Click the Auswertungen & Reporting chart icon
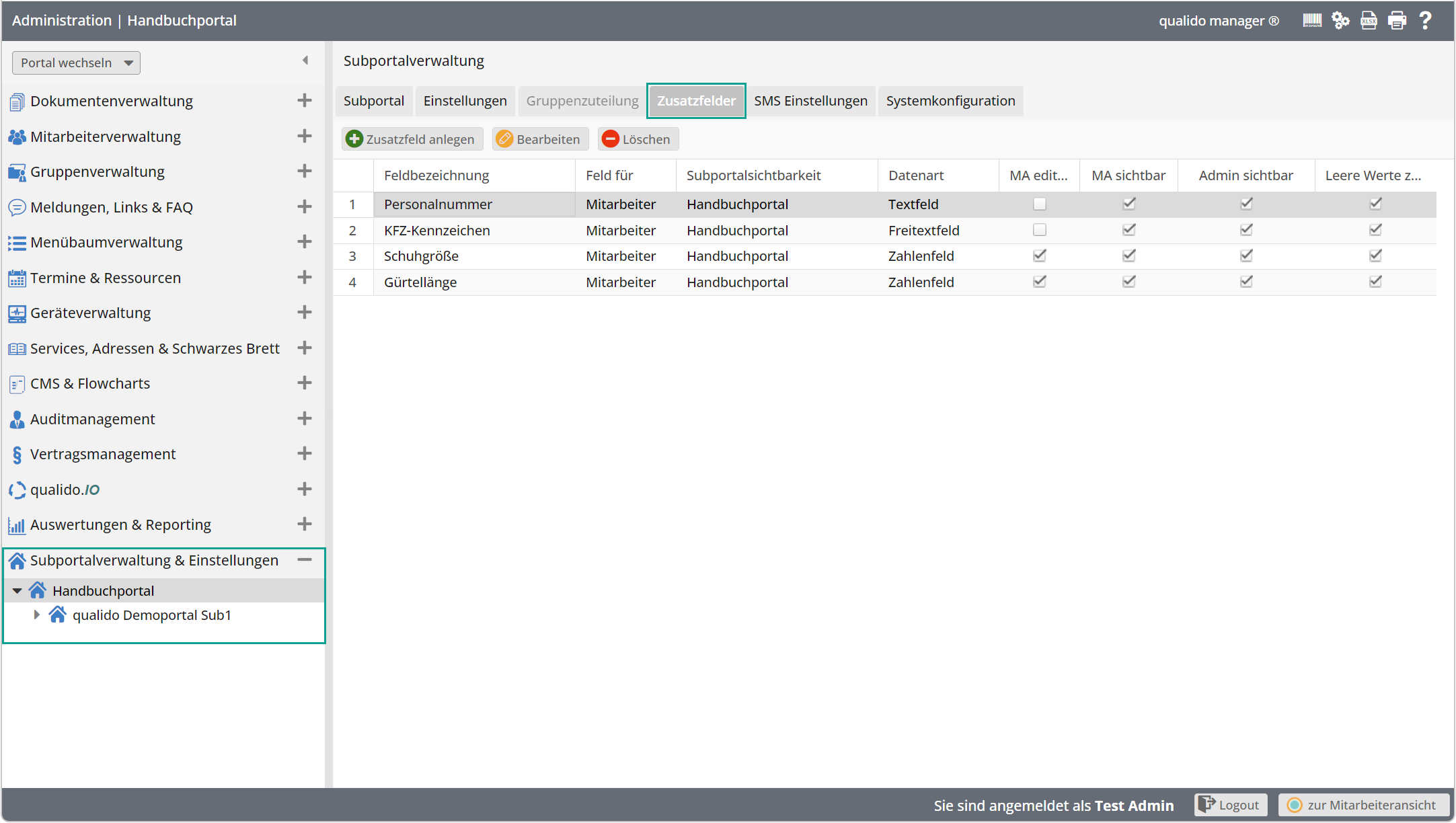Image resolution: width=1456 pixels, height=823 pixels. click(17, 525)
